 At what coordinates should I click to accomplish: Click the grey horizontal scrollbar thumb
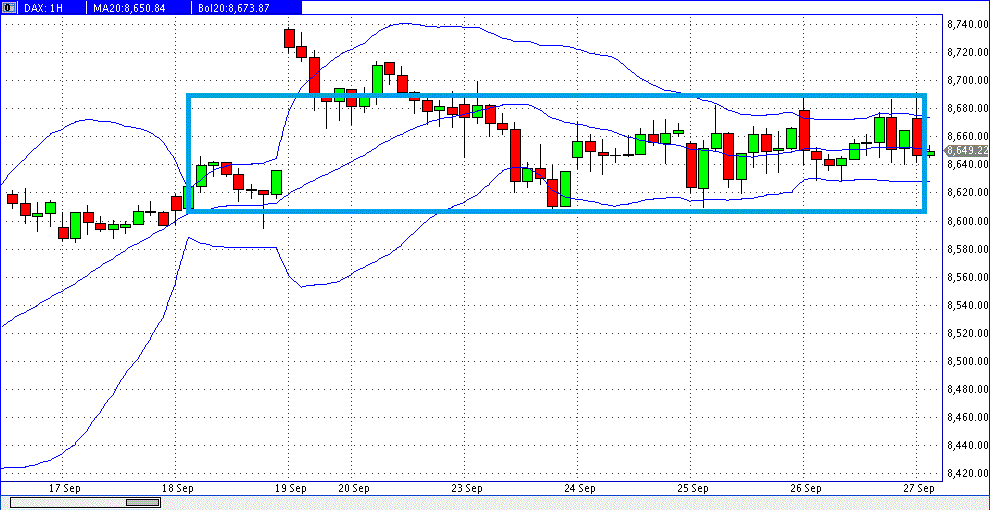pos(143,502)
